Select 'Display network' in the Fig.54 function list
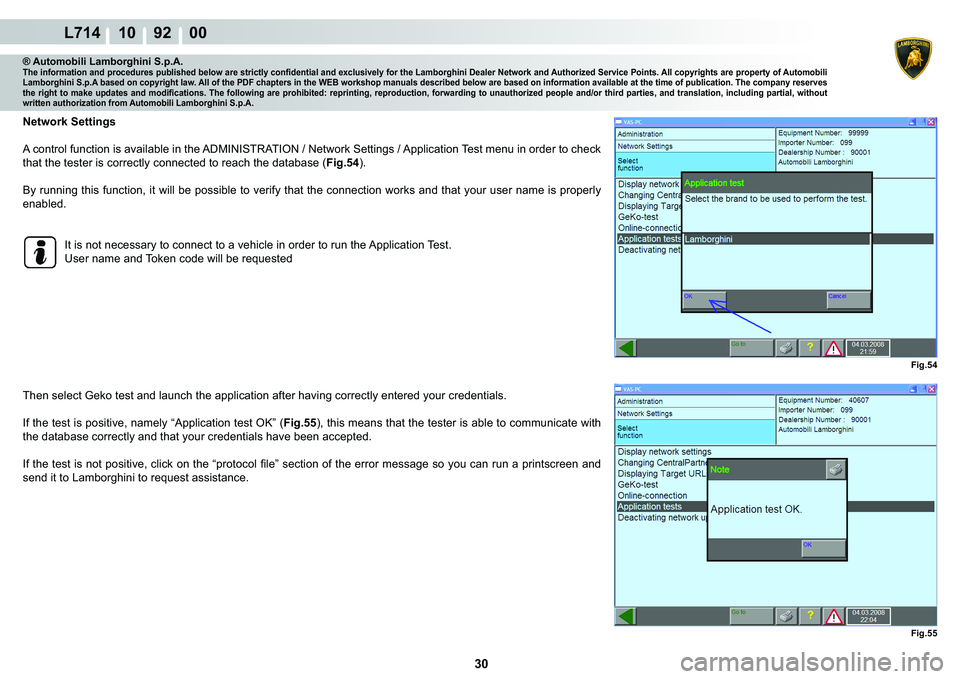The width and height of the screenshot is (960, 679). [648, 184]
